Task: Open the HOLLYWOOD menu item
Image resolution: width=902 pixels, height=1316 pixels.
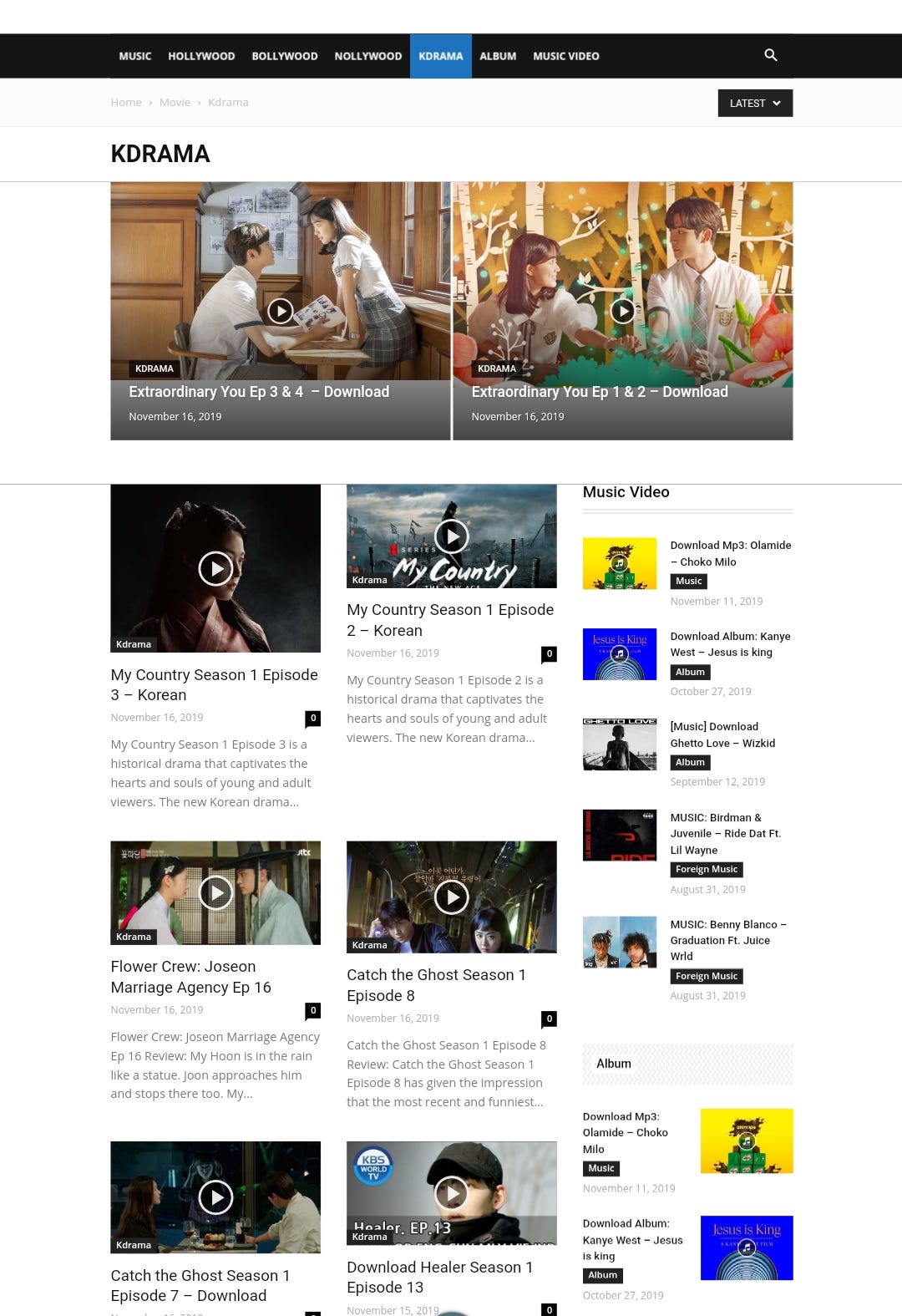Action: pyautogui.click(x=201, y=56)
